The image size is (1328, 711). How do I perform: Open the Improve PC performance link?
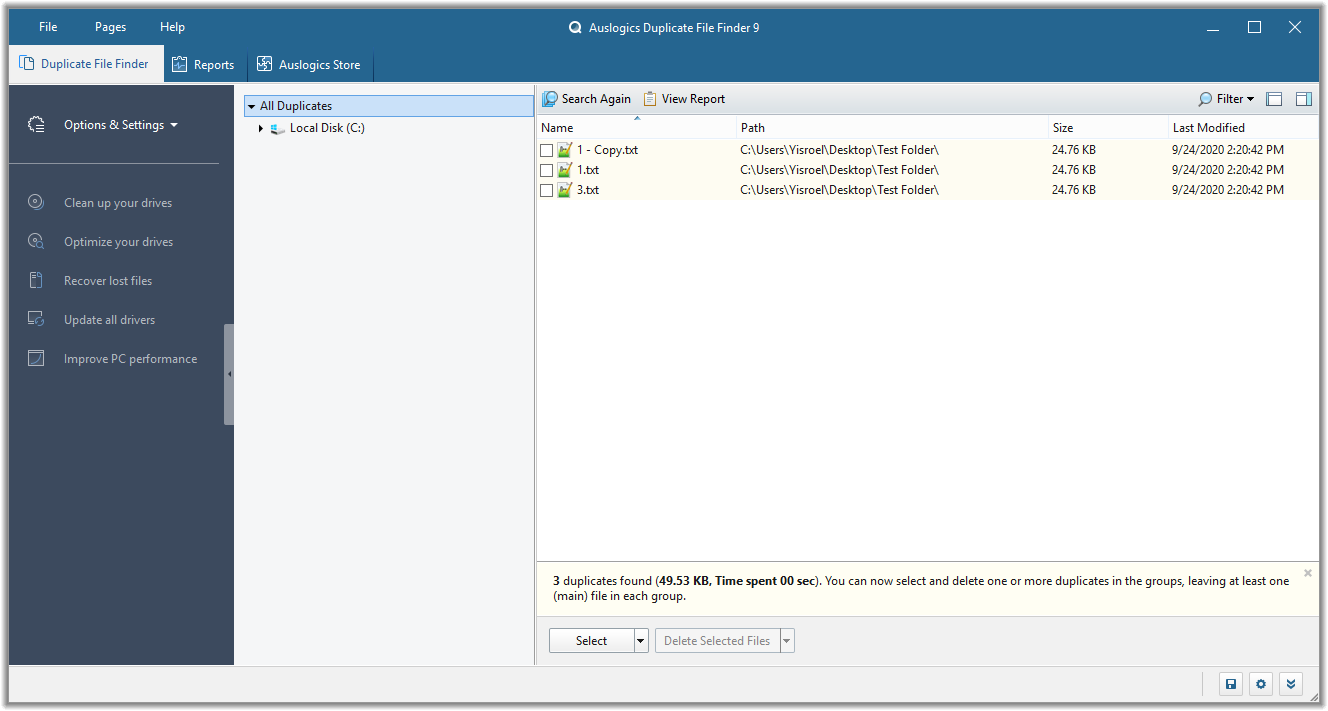(130, 359)
